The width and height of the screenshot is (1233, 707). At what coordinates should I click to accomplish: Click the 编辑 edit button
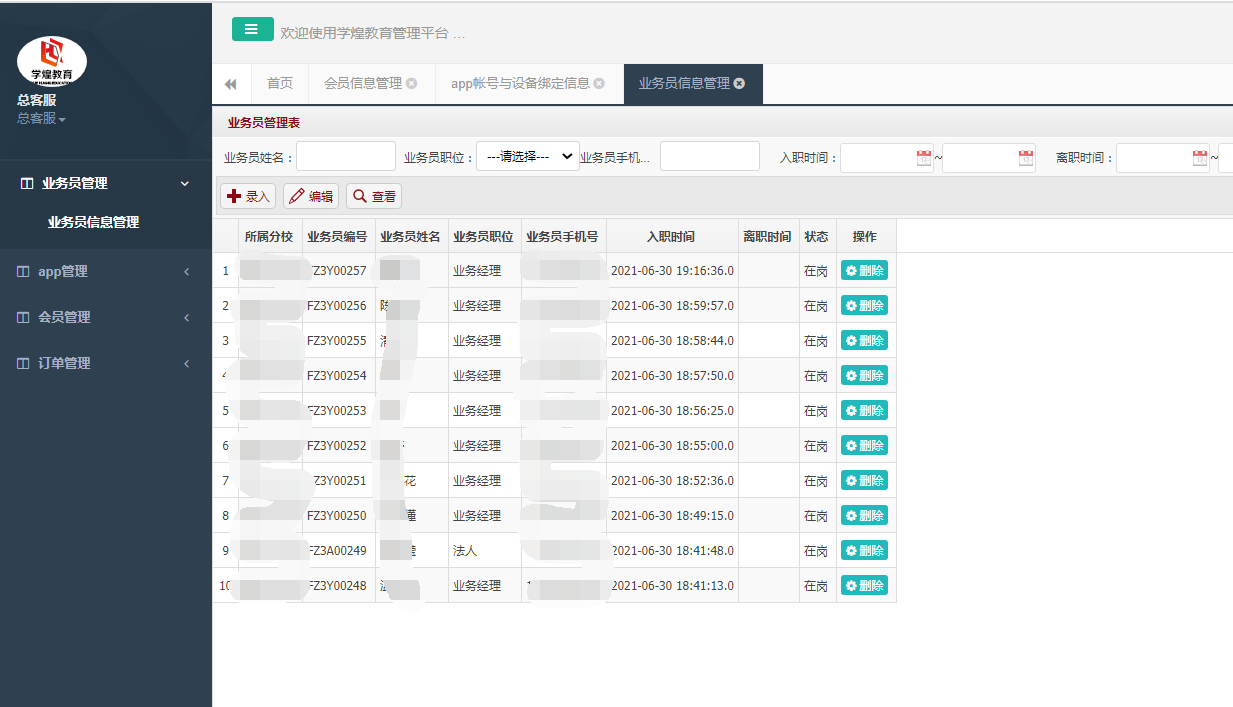coord(311,197)
